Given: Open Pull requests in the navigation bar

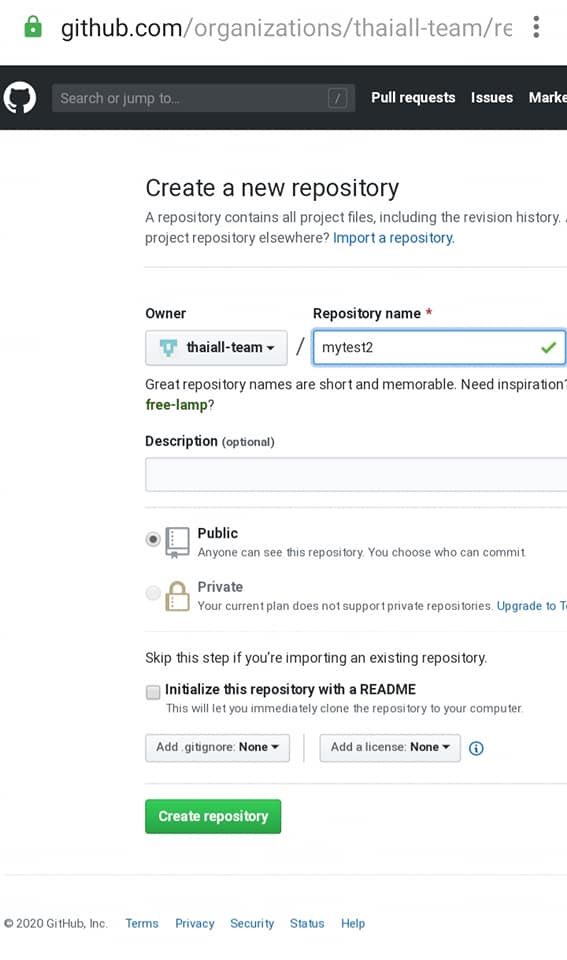Looking at the screenshot, I should point(413,98).
